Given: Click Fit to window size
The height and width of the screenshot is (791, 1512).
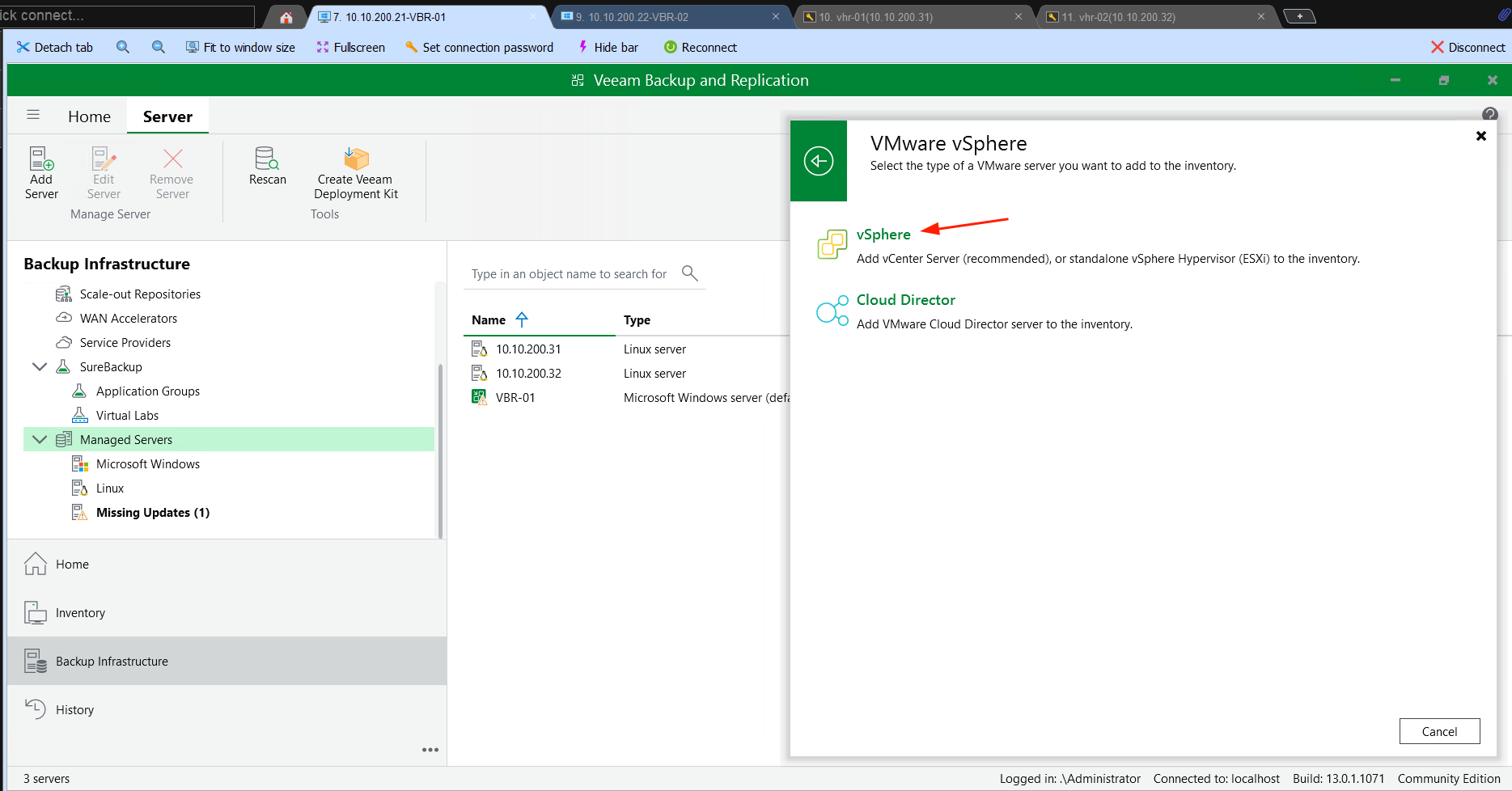Looking at the screenshot, I should point(240,48).
